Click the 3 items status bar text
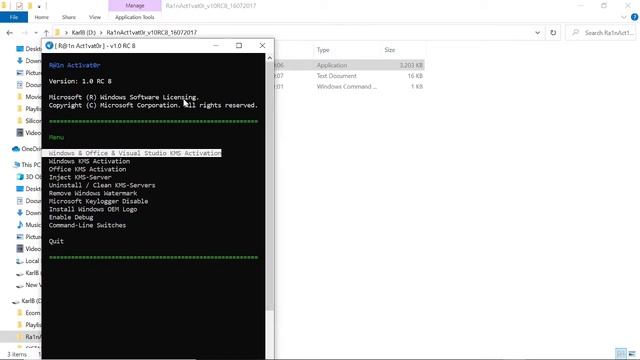Viewport: 640px width, 360px height. [x=17, y=354]
